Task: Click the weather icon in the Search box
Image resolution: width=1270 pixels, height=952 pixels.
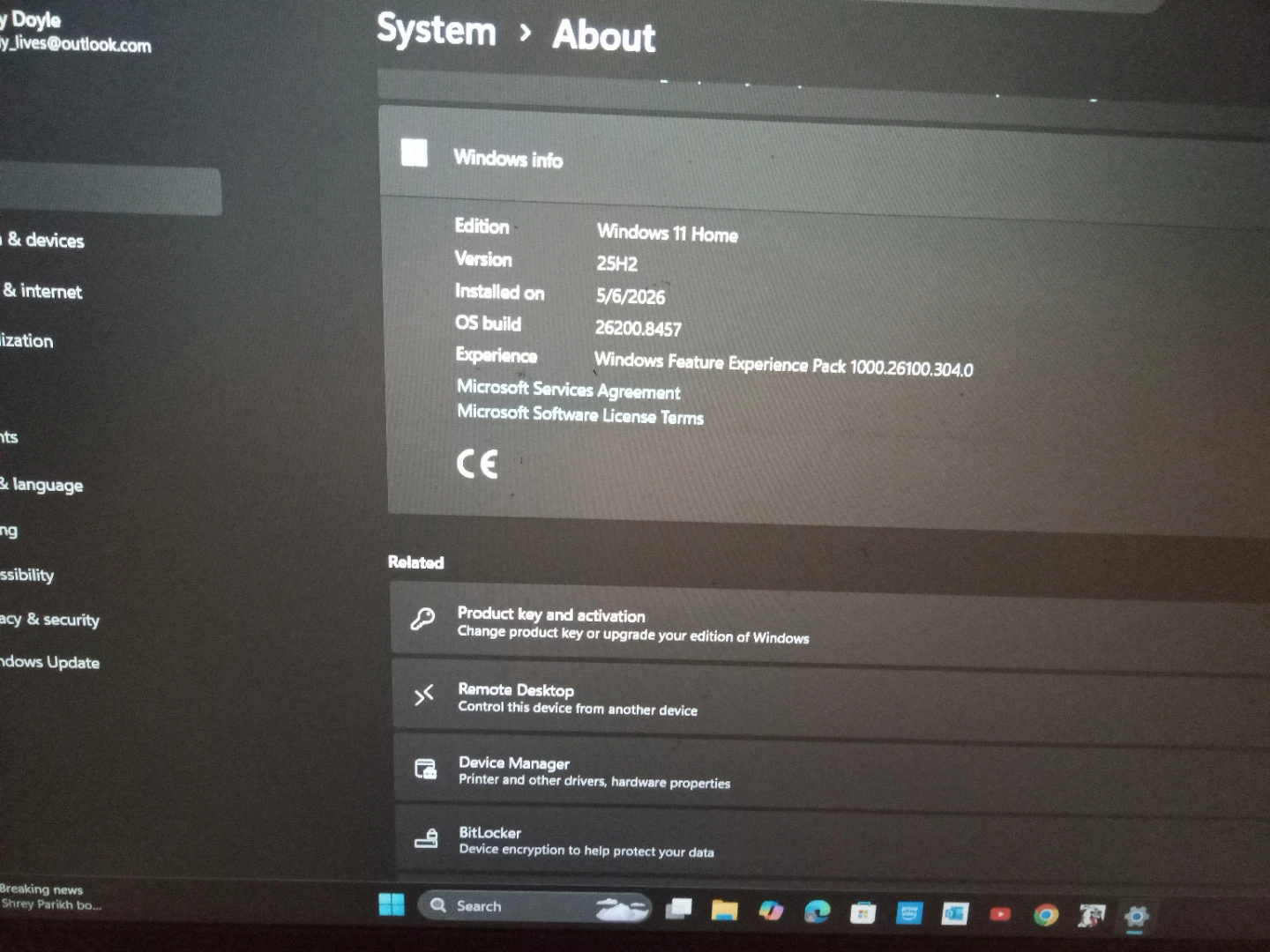Action: [x=623, y=908]
